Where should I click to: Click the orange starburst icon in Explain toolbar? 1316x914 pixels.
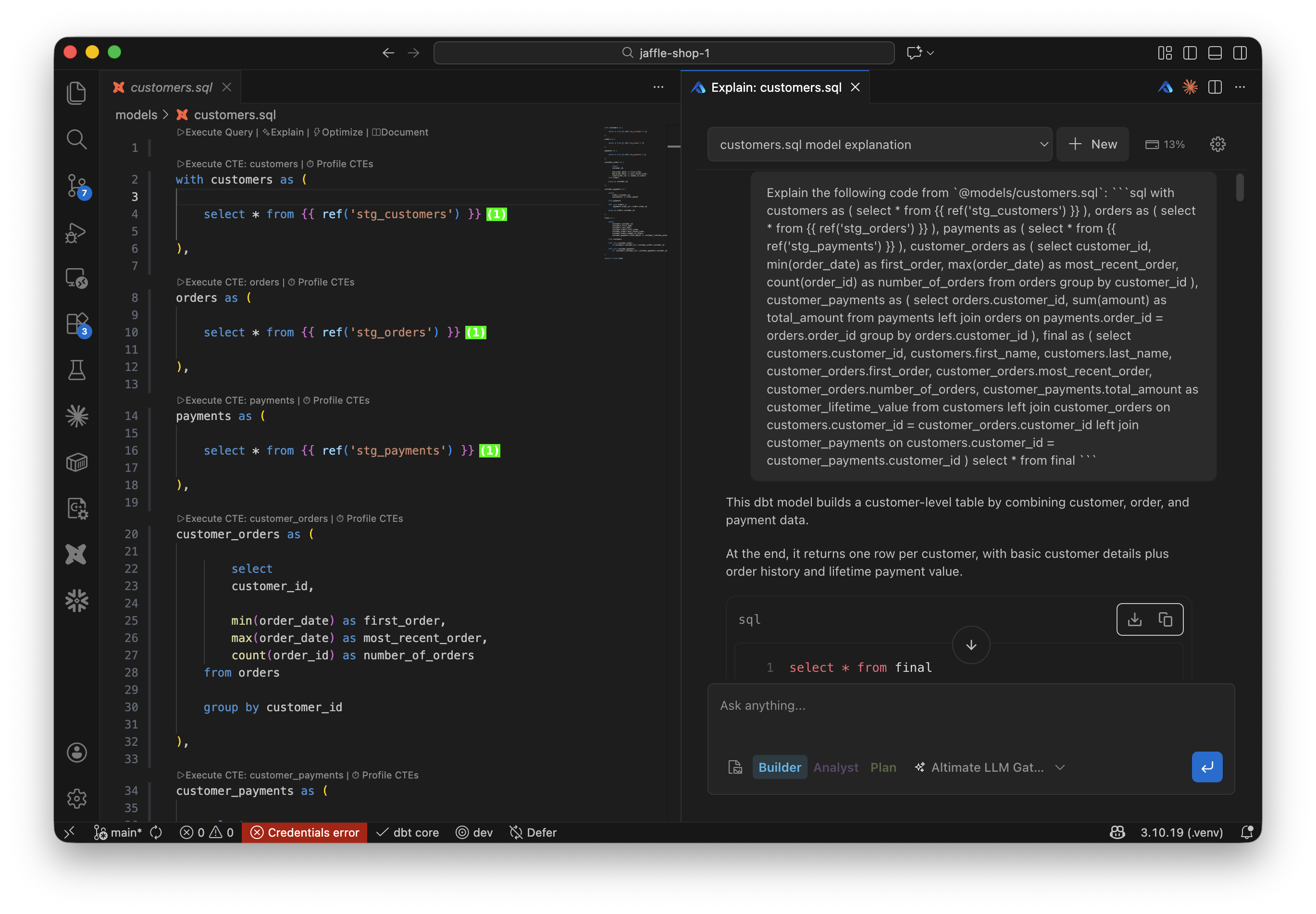pyautogui.click(x=1190, y=87)
